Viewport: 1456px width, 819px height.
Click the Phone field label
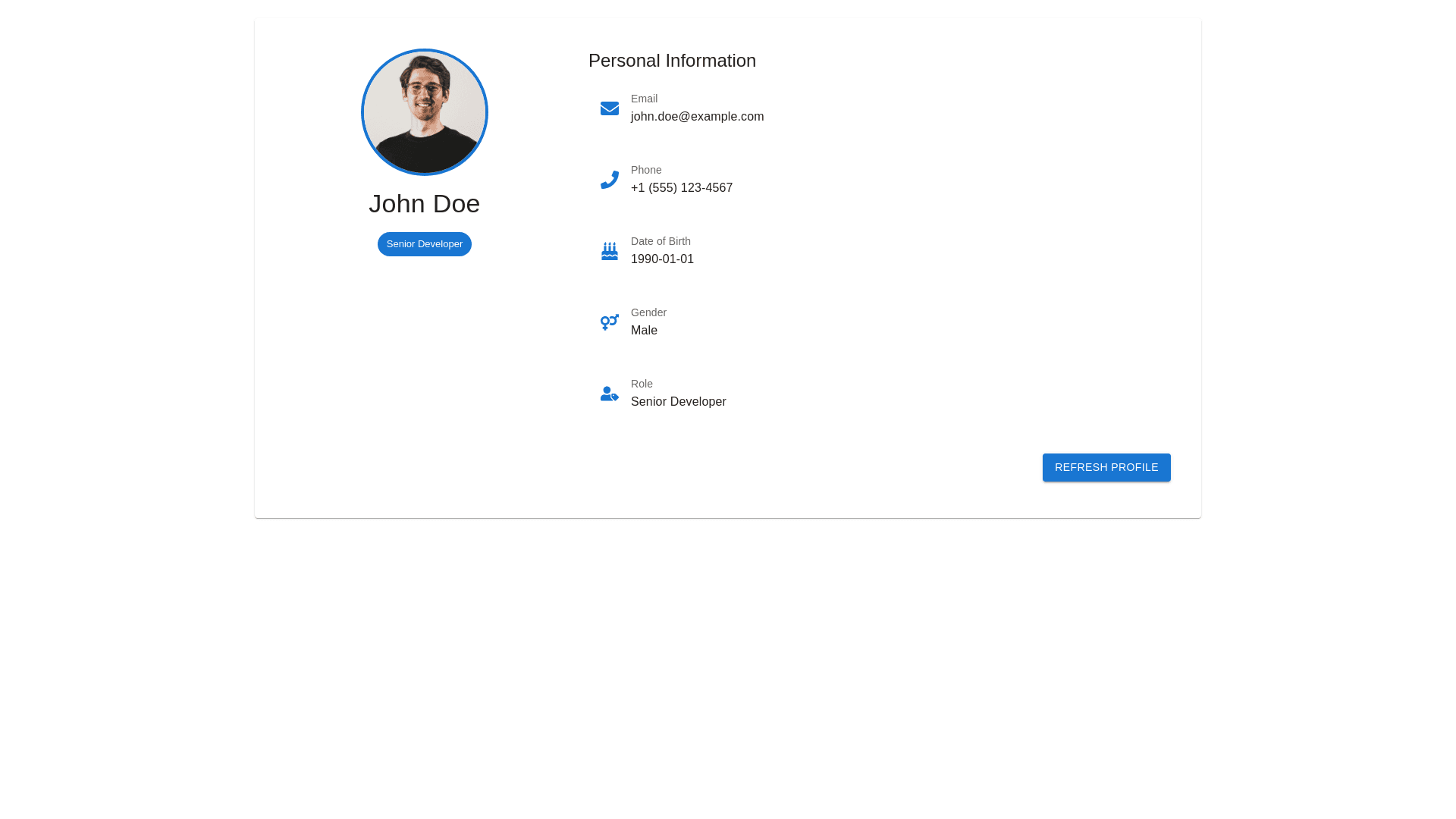pyautogui.click(x=646, y=170)
